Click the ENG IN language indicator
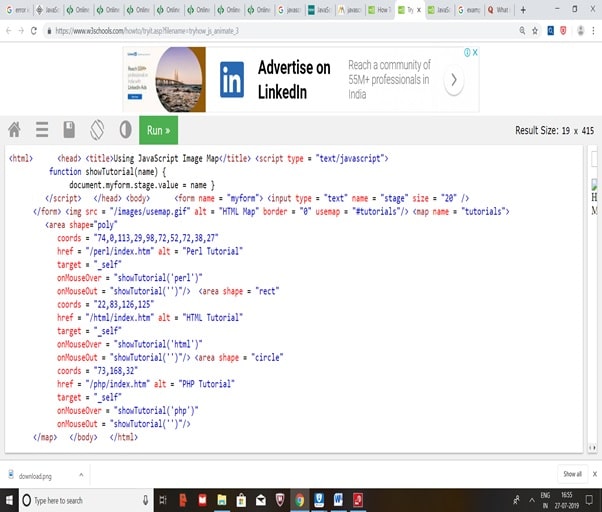The image size is (602, 512). pyautogui.click(x=545, y=500)
